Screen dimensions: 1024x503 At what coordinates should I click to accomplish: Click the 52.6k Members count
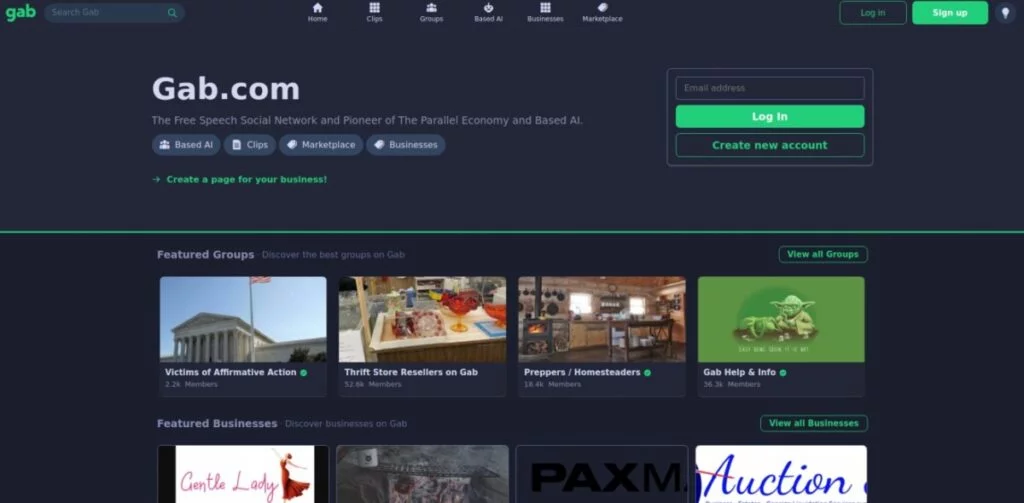[372, 385]
